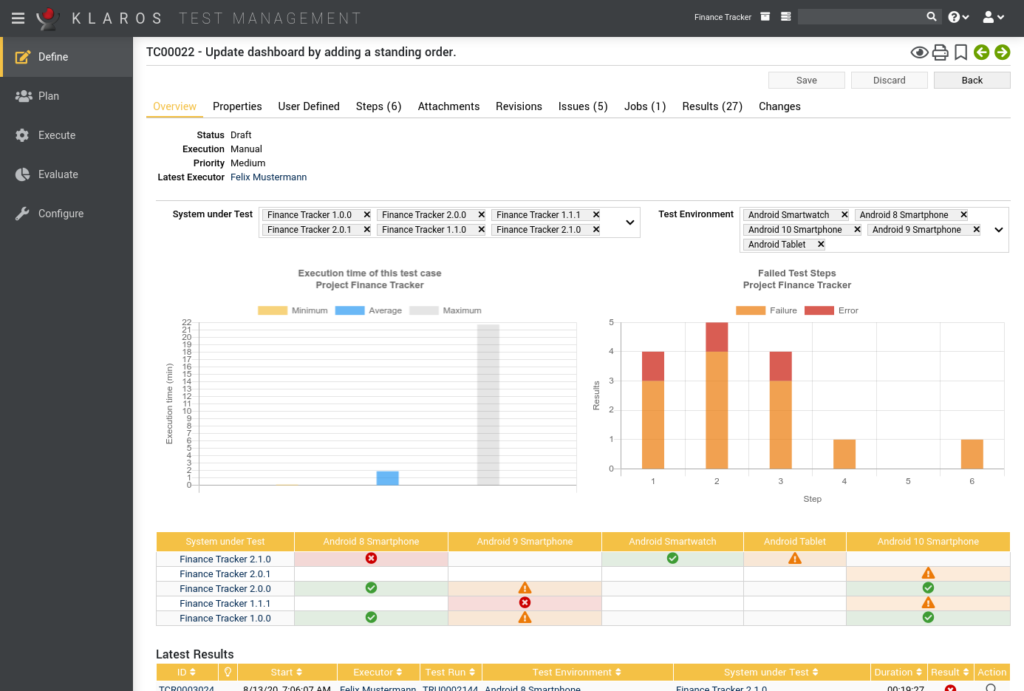This screenshot has width=1024, height=691.
Task: Remove Finance Tracker 2.0.0 filter tag
Action: (x=481, y=215)
